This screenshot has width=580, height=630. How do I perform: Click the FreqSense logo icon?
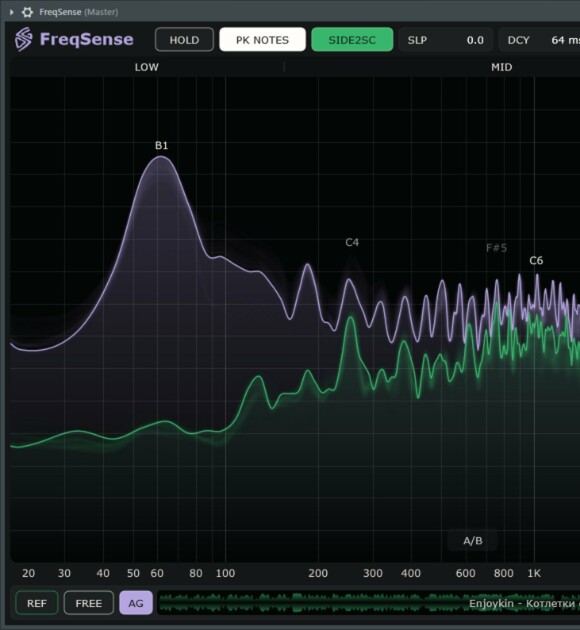(x=24, y=39)
